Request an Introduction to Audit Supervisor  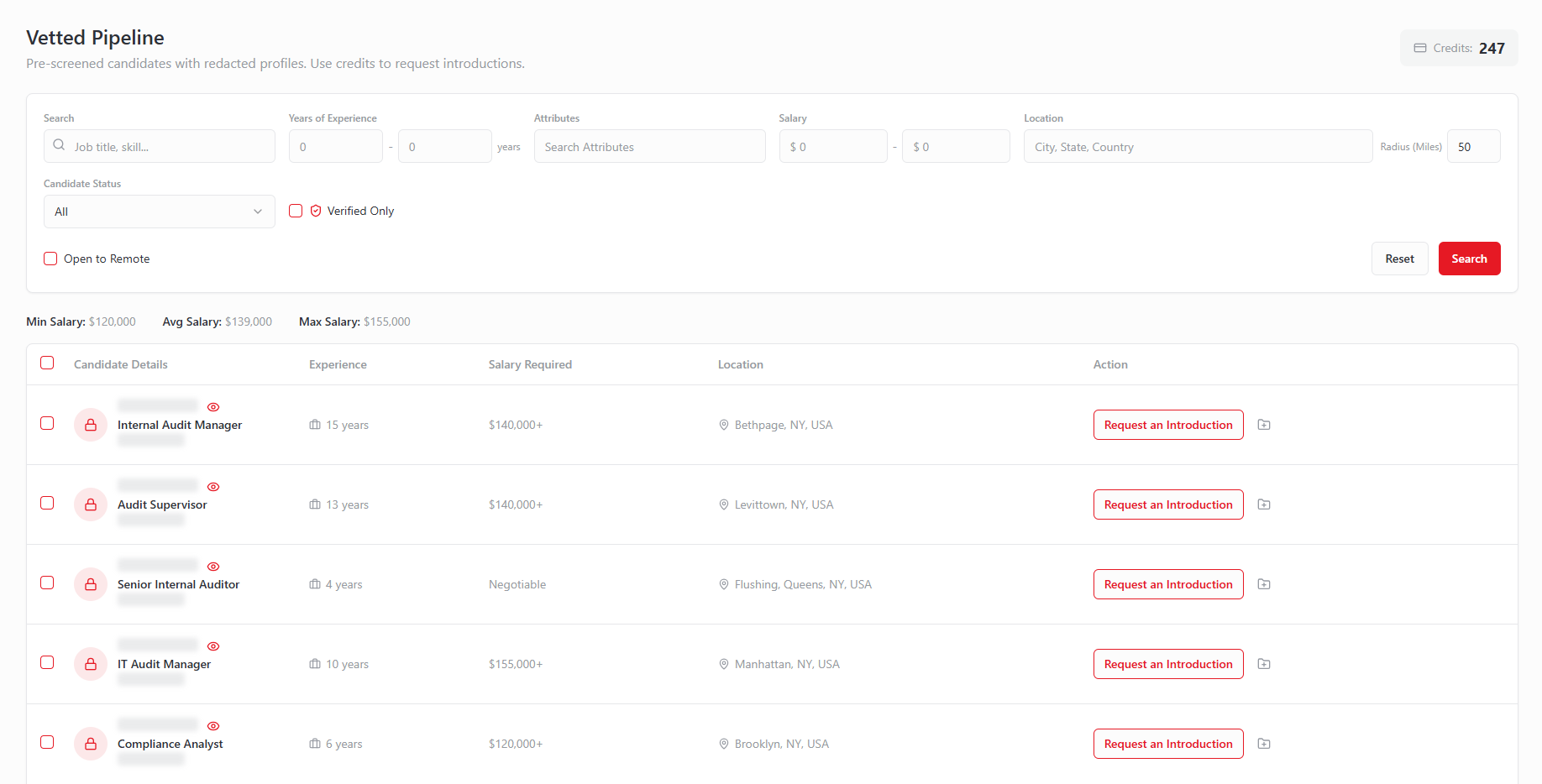pos(1167,504)
